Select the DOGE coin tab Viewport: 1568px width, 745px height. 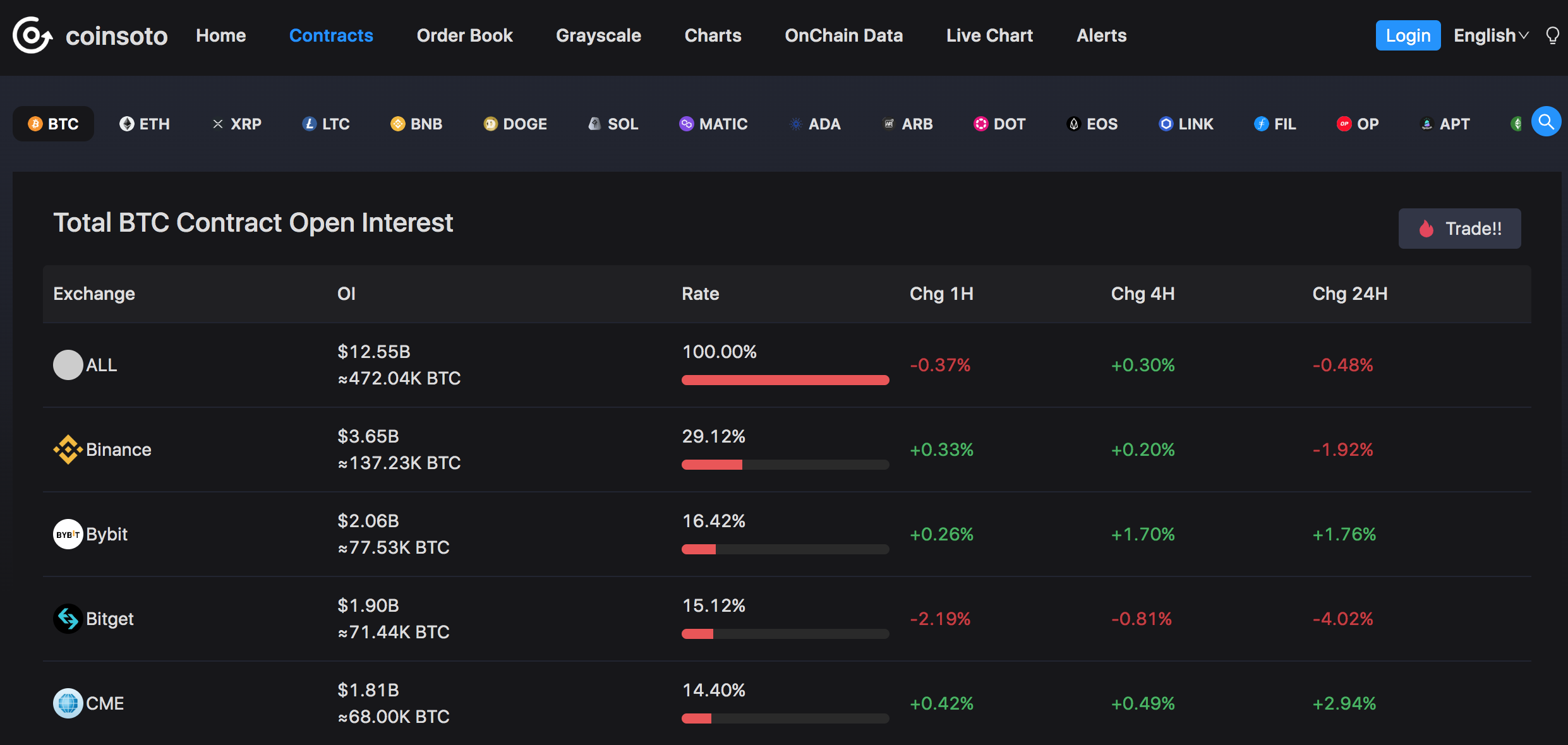(516, 124)
